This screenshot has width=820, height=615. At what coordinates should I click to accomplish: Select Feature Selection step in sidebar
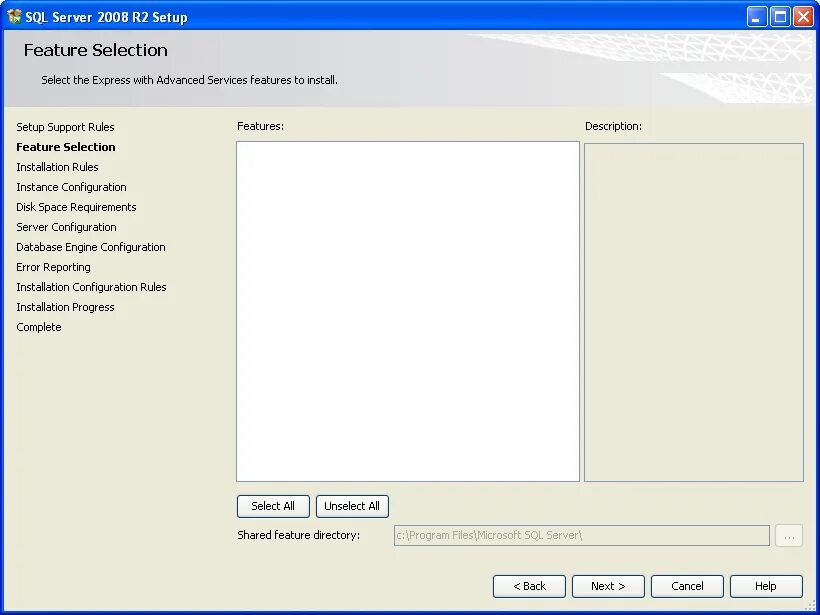(x=66, y=147)
